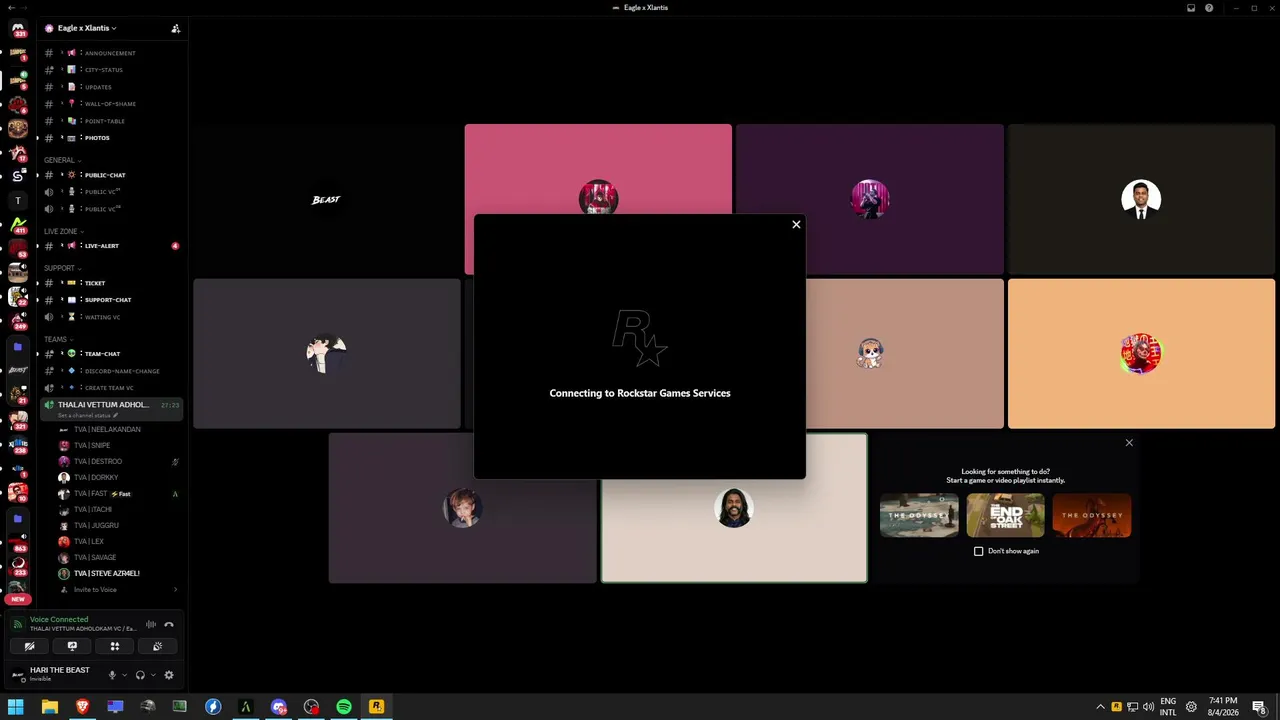Screen dimensions: 1280x720
Task: Open the activities launcher button
Action: pos(115,646)
